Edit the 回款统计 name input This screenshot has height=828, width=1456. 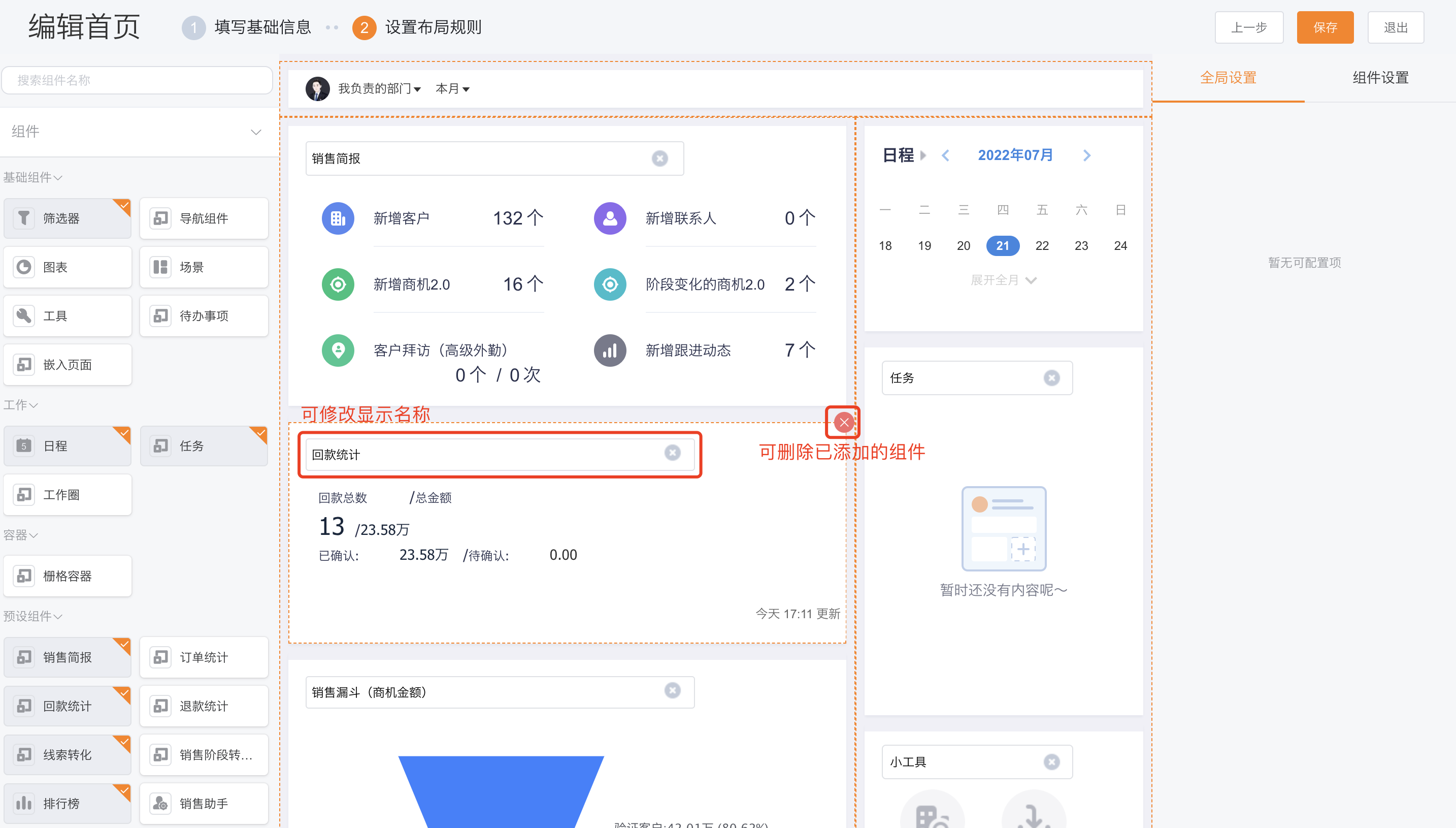click(x=500, y=454)
